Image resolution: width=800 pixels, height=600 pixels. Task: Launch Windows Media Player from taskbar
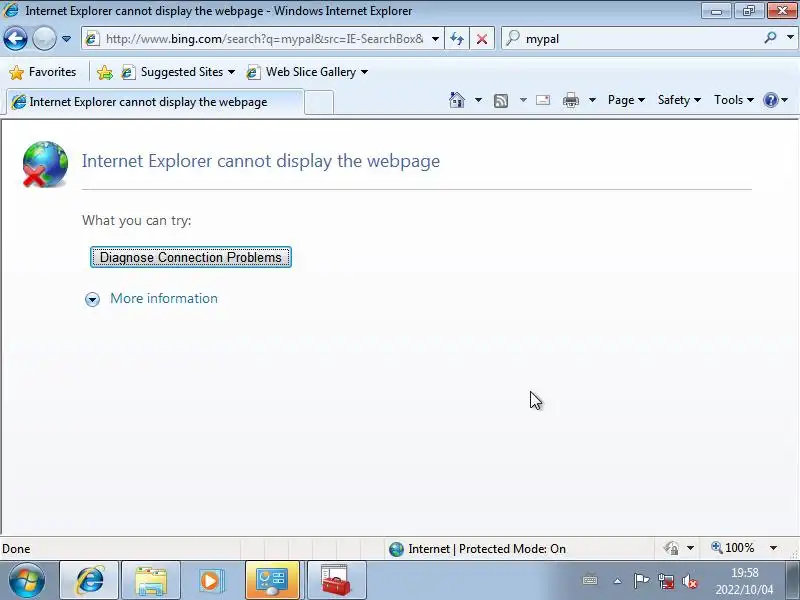(x=211, y=581)
